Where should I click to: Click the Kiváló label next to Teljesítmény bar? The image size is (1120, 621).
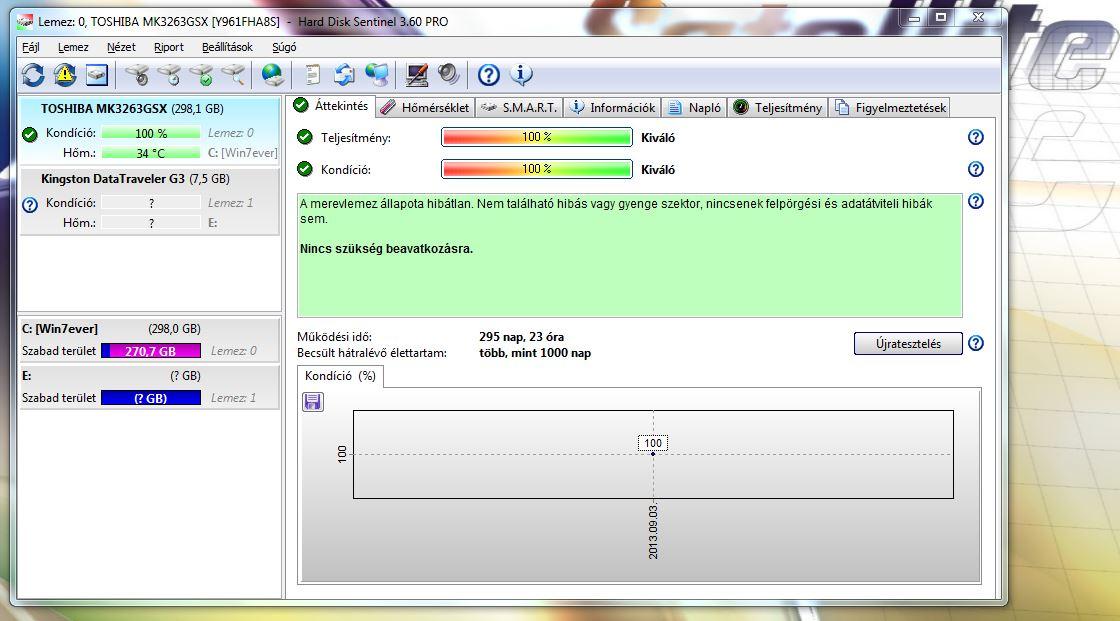click(658, 138)
